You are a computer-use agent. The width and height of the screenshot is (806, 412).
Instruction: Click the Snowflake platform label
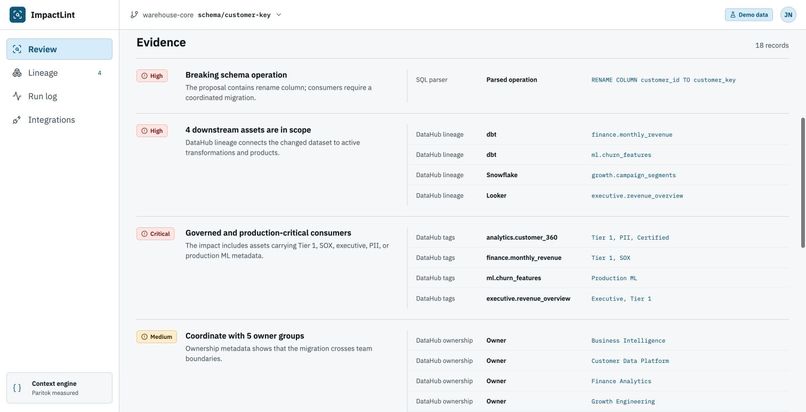pos(502,175)
